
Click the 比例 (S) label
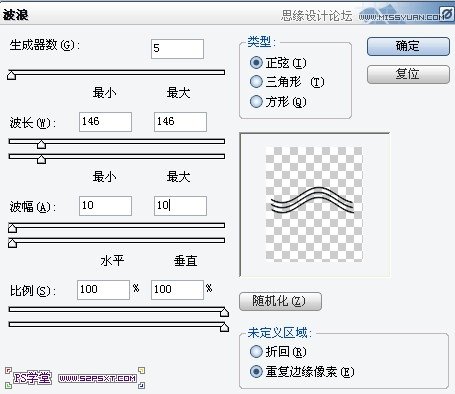point(33,291)
